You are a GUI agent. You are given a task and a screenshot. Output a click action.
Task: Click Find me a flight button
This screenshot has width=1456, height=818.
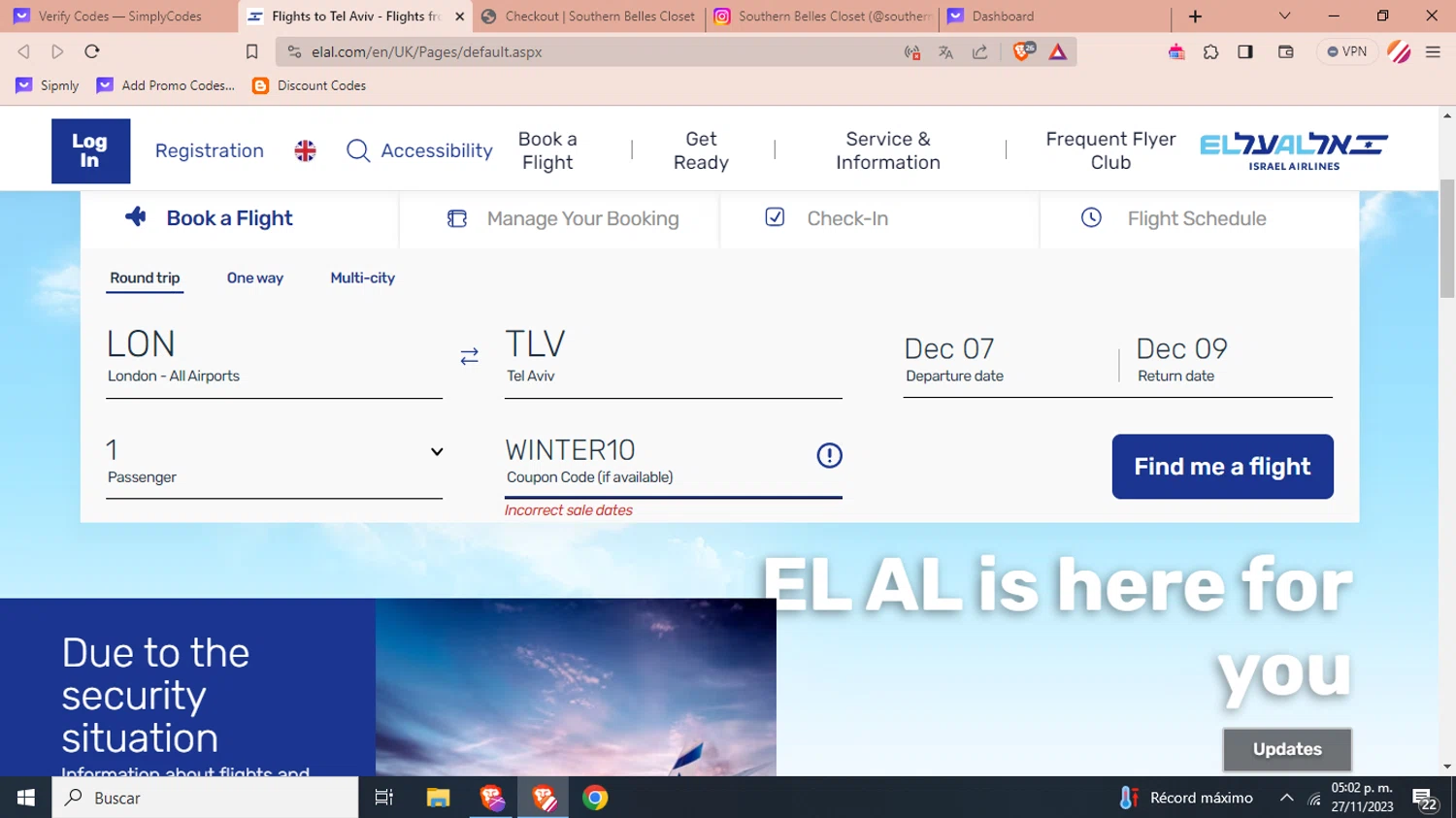1222,467
